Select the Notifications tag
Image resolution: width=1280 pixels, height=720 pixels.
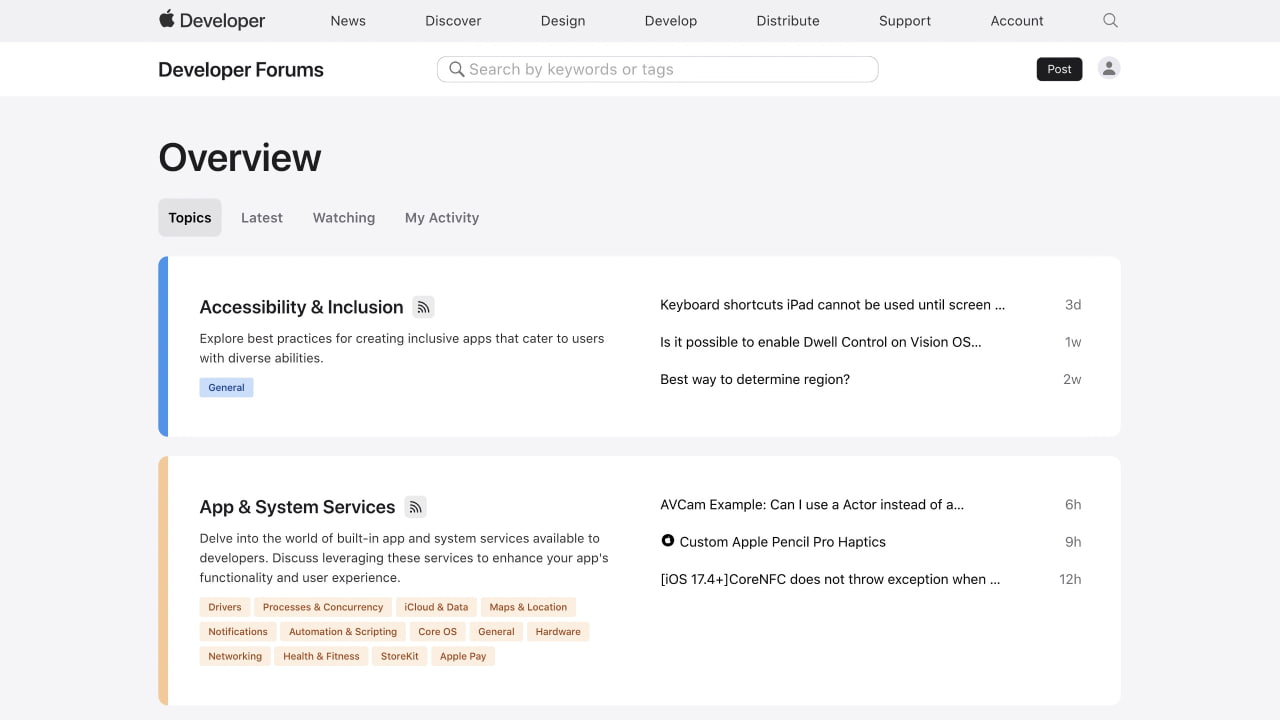tap(238, 632)
